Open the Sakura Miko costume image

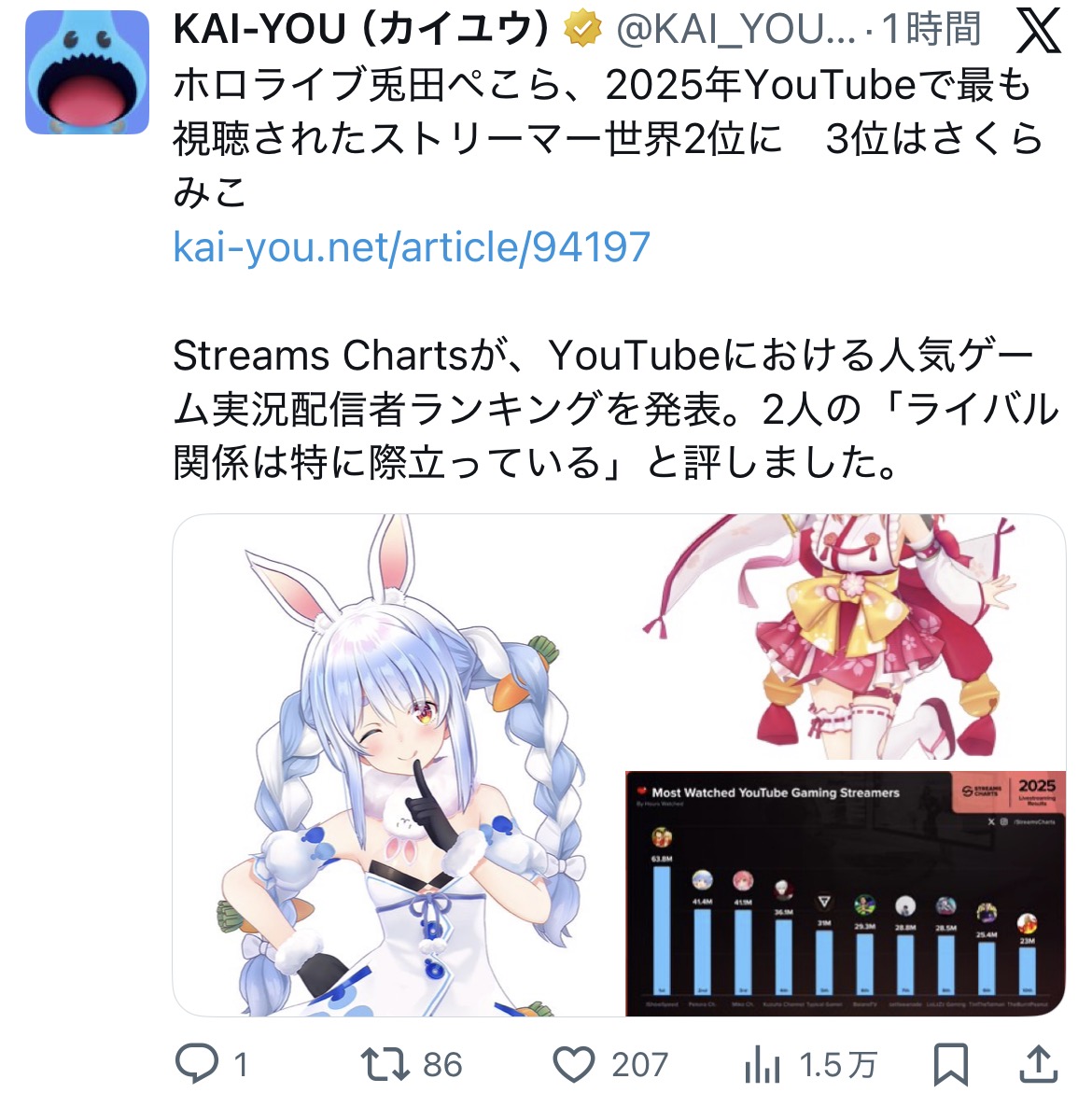(846, 637)
